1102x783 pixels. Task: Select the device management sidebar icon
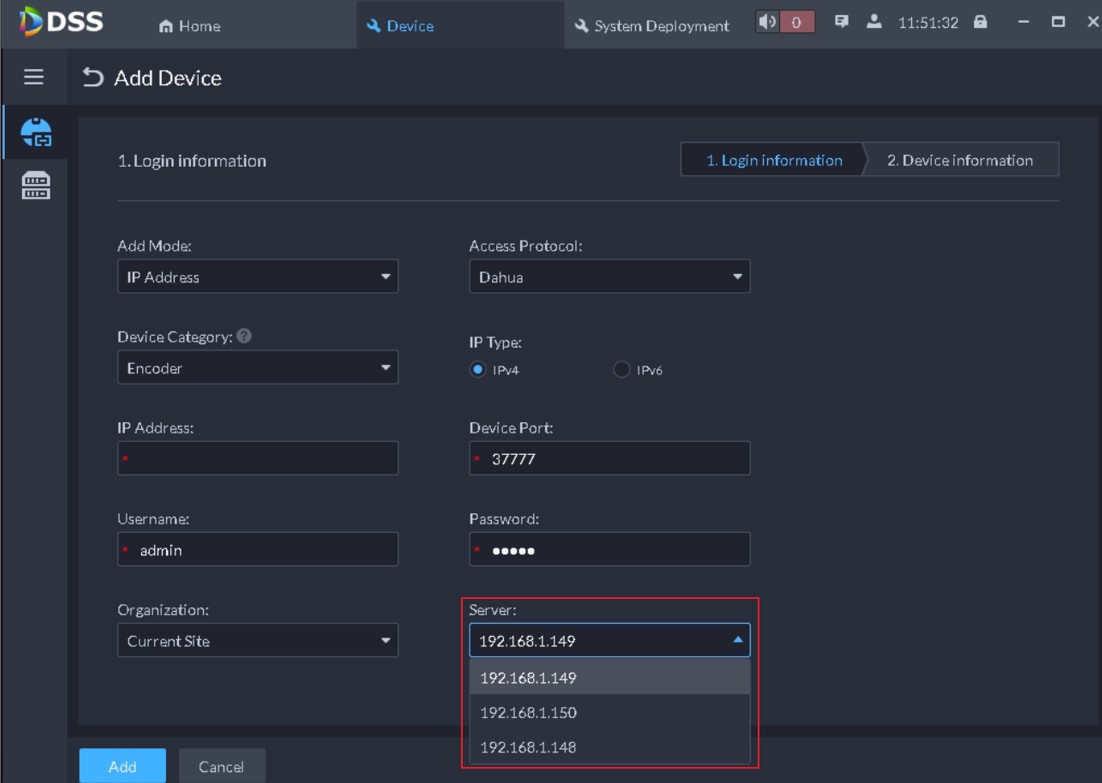click(x=36, y=132)
